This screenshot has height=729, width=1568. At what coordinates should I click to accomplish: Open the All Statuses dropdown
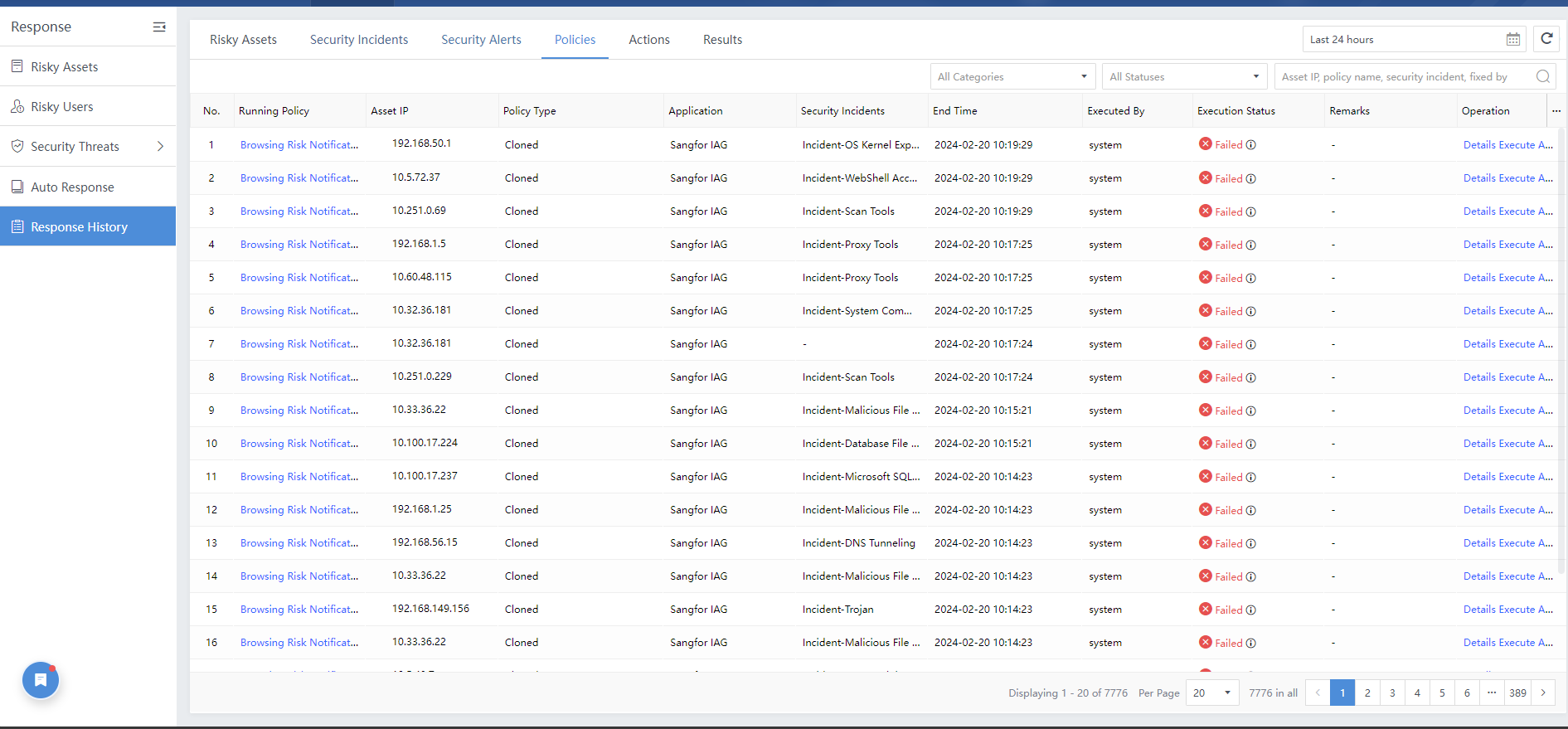tap(1184, 77)
